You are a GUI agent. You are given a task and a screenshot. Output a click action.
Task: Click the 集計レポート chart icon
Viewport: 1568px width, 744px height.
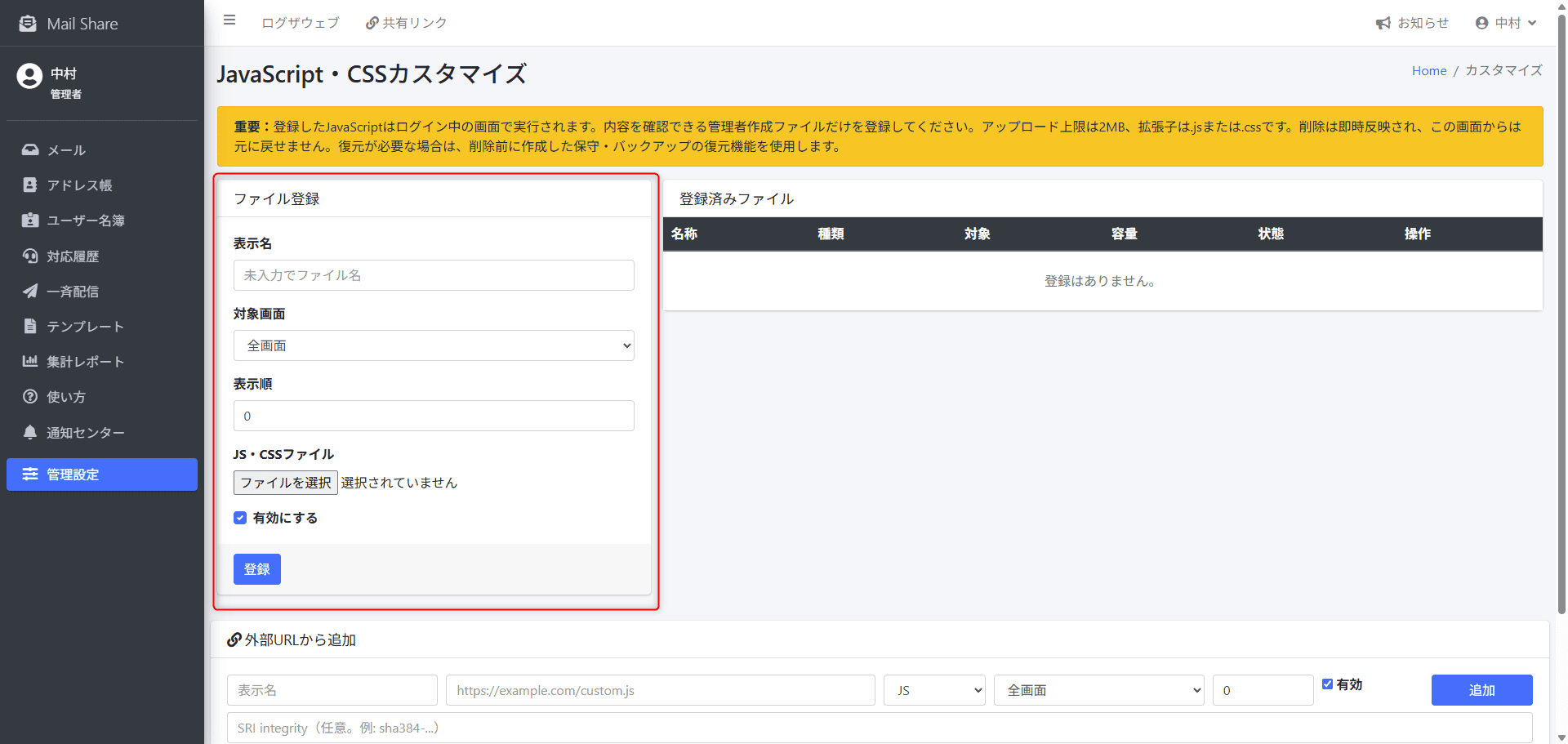coord(30,361)
